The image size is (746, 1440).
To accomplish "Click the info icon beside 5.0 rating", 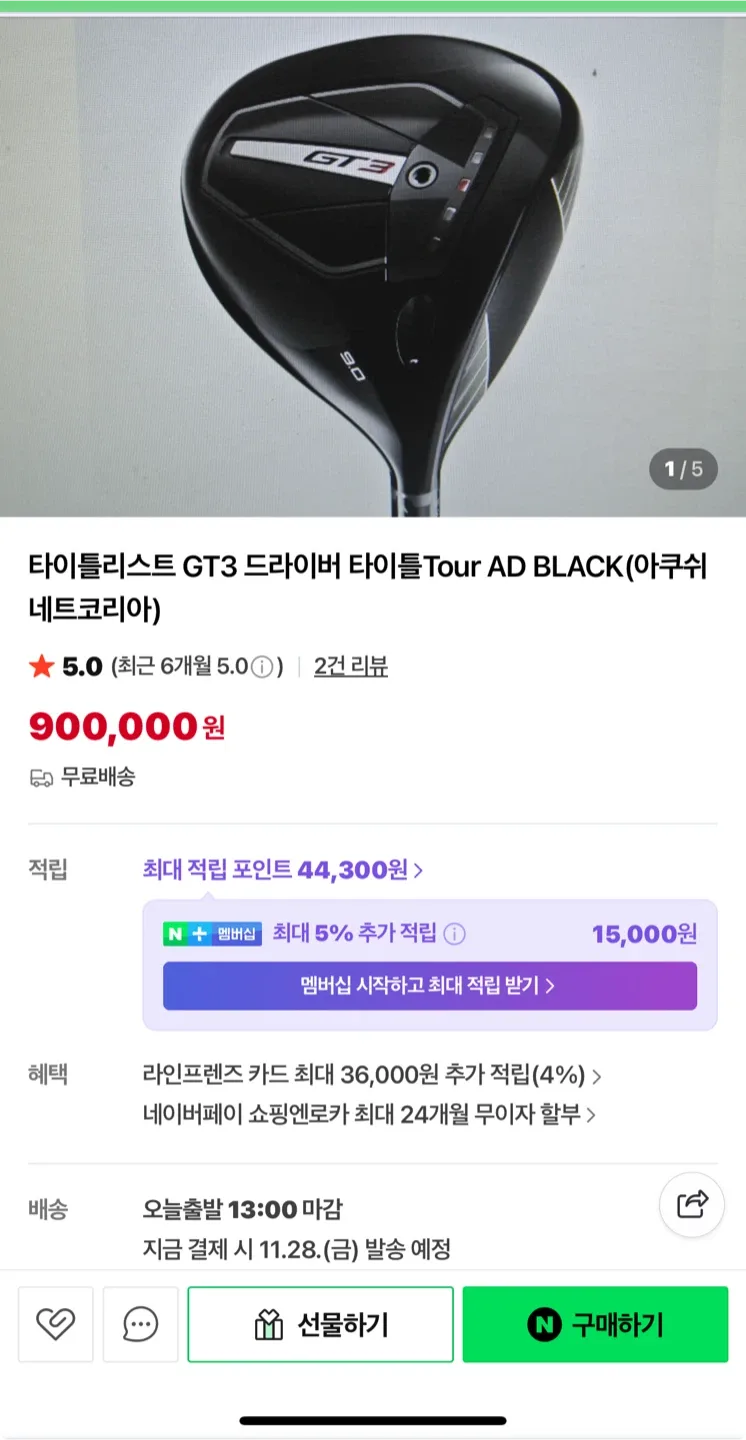I will (x=261, y=667).
